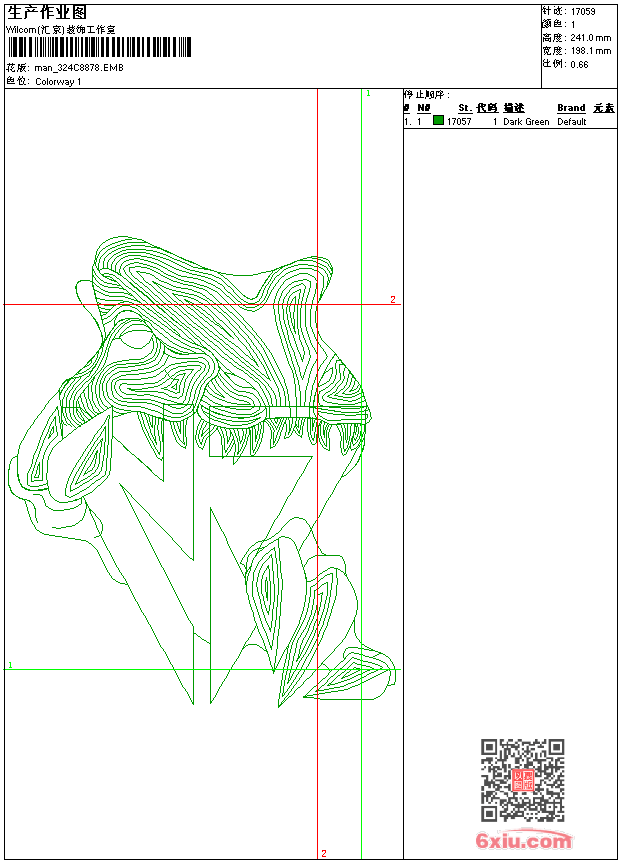
Task: Click the width value 198.1 mm
Action: pos(589,50)
